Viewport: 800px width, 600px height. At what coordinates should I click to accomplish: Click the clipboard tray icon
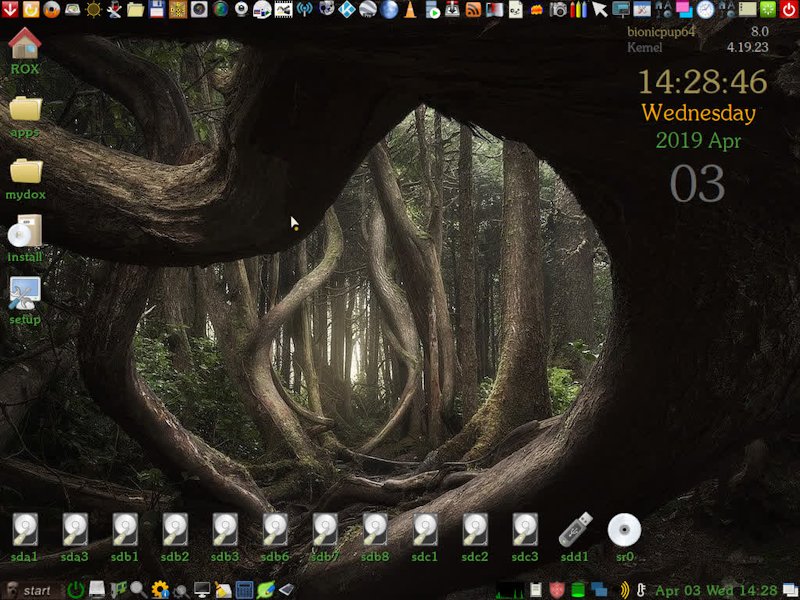[x=536, y=590]
